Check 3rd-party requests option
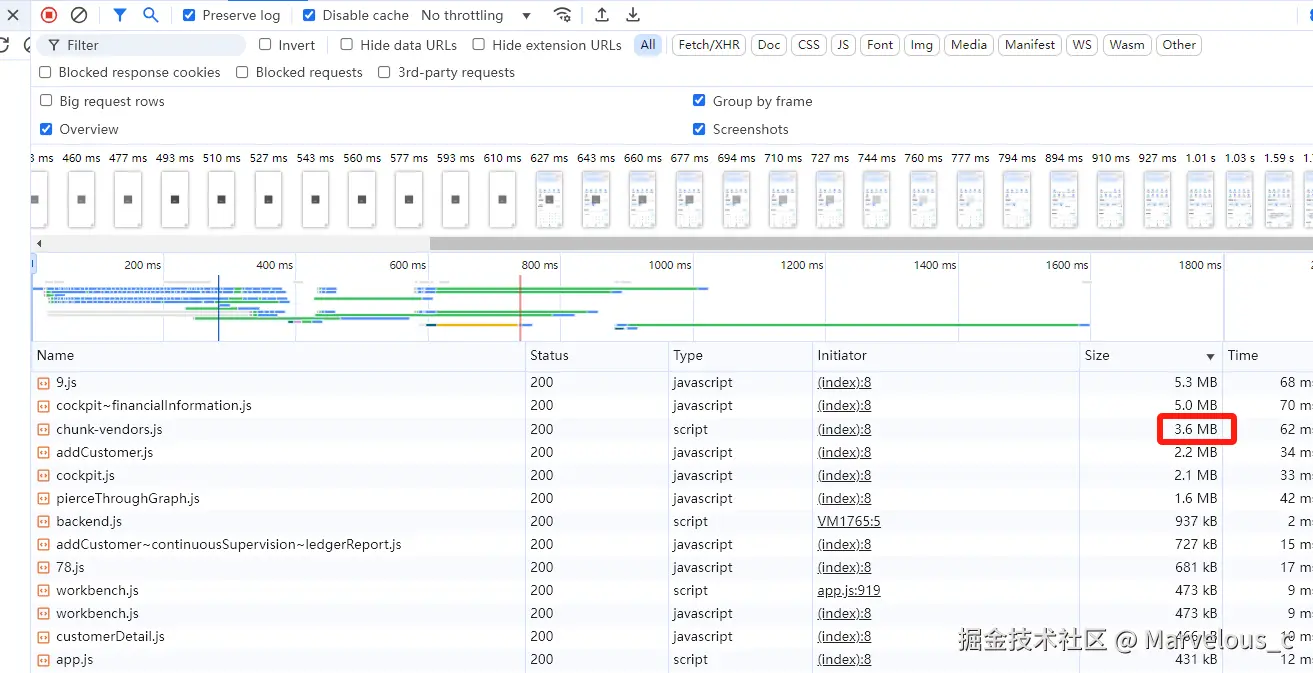The height and width of the screenshot is (673, 1313). point(384,72)
